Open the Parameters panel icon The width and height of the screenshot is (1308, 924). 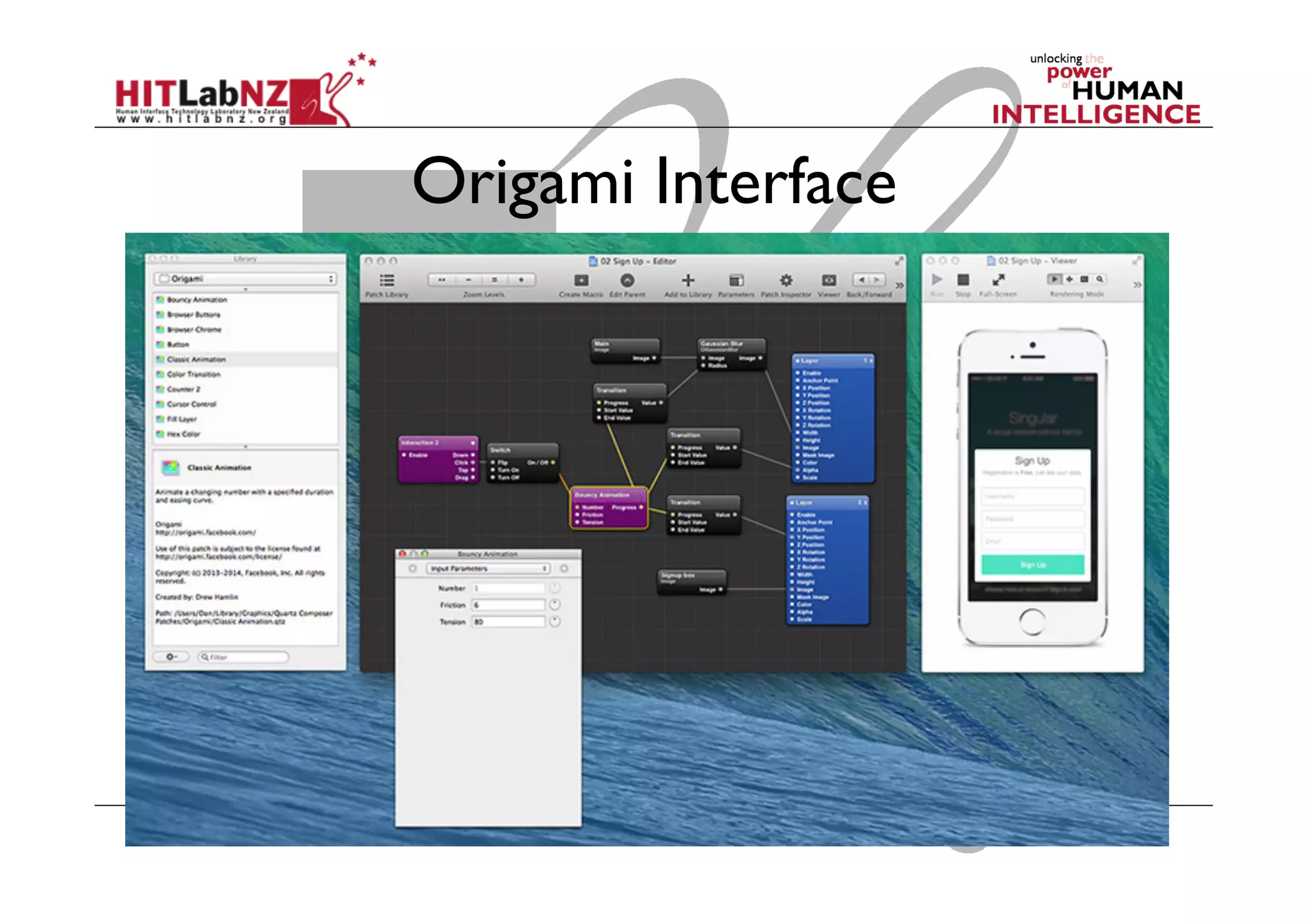pyautogui.click(x=736, y=280)
